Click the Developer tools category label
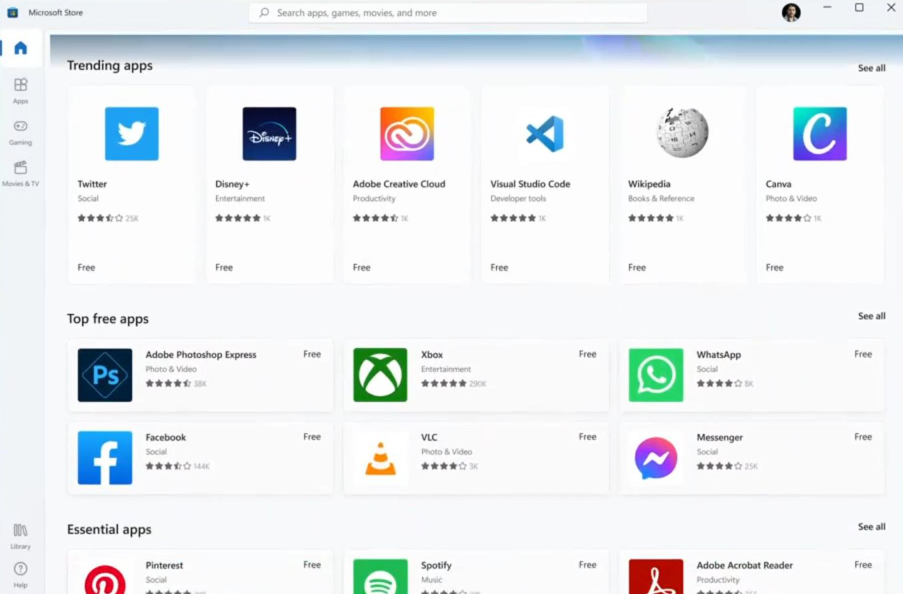 pyautogui.click(x=518, y=198)
